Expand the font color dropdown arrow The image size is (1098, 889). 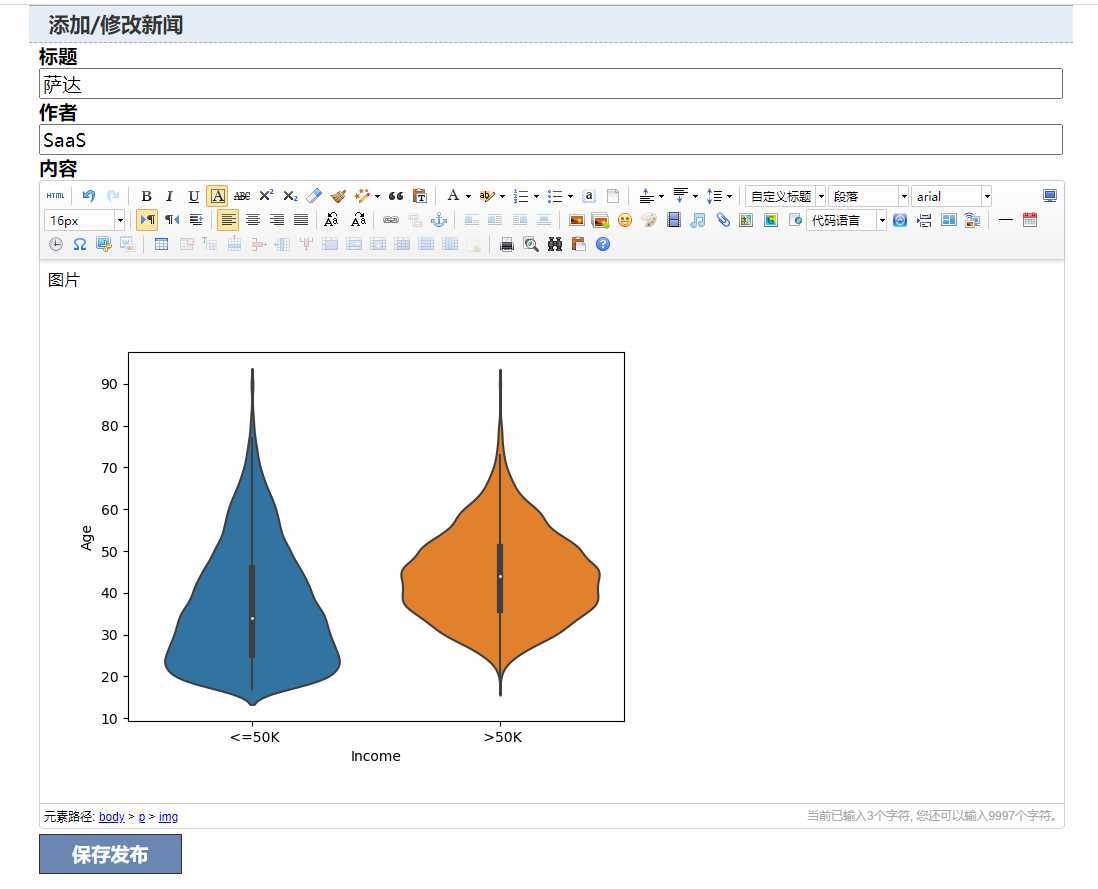(x=468, y=197)
